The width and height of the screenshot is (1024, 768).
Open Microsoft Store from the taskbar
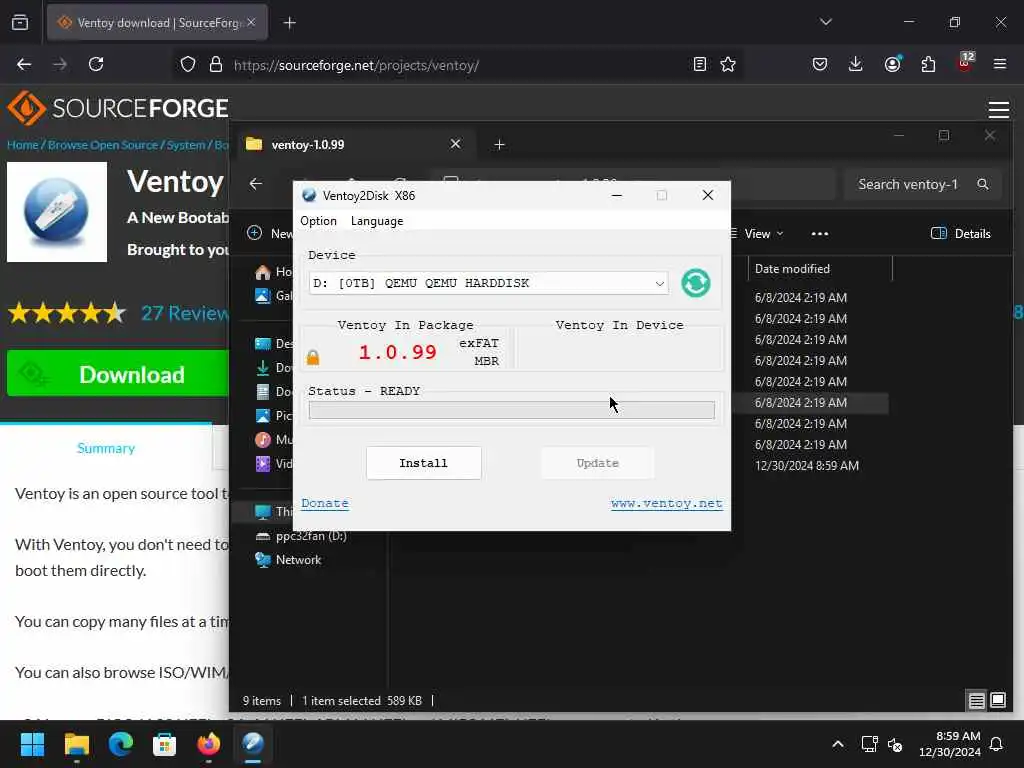click(165, 744)
